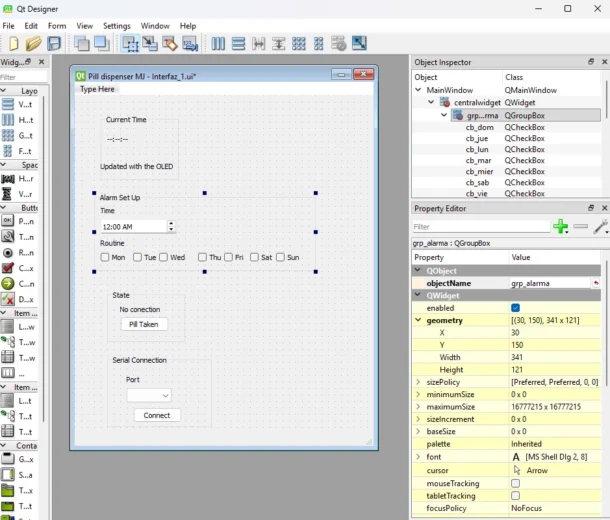Tick the Sun checkbox on the form

click(x=280, y=257)
